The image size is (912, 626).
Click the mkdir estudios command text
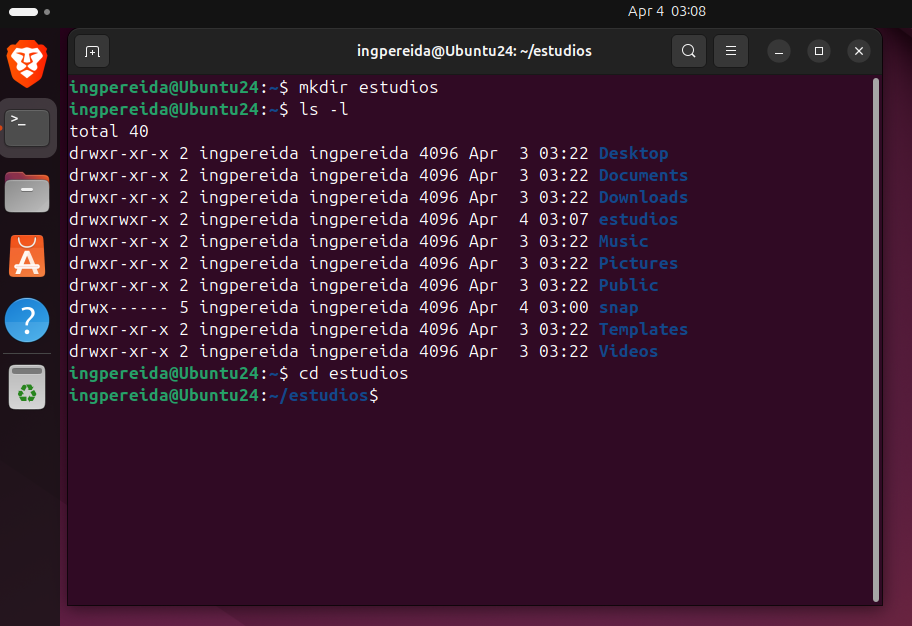[x=368, y=87]
